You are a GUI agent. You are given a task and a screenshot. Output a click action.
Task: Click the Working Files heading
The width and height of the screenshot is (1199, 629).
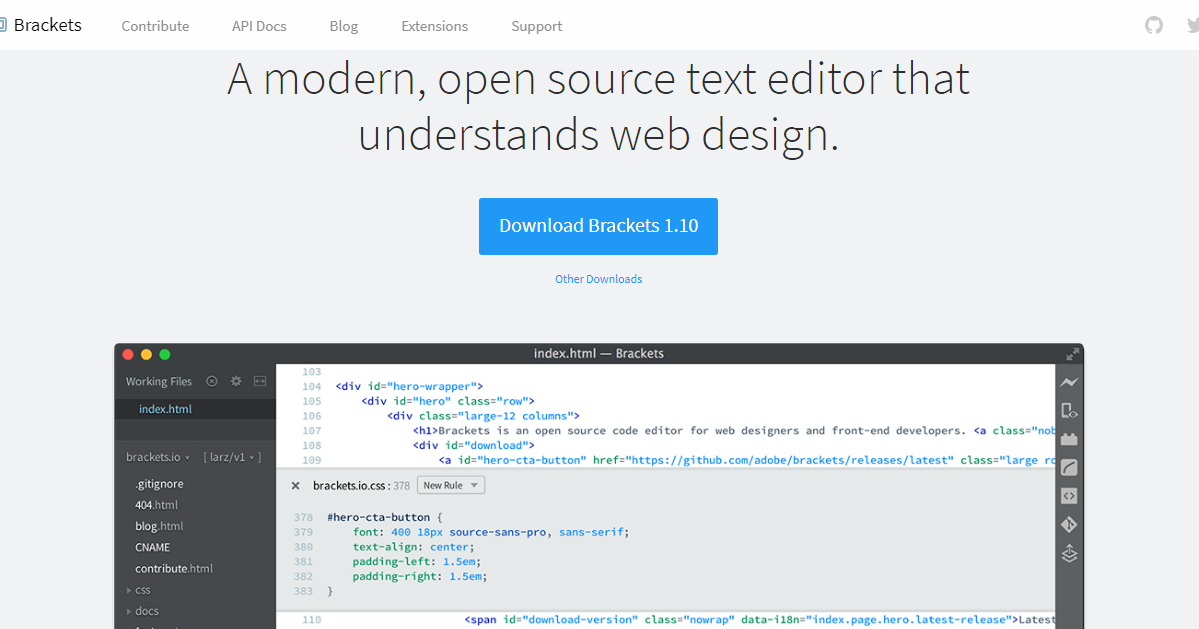159,381
